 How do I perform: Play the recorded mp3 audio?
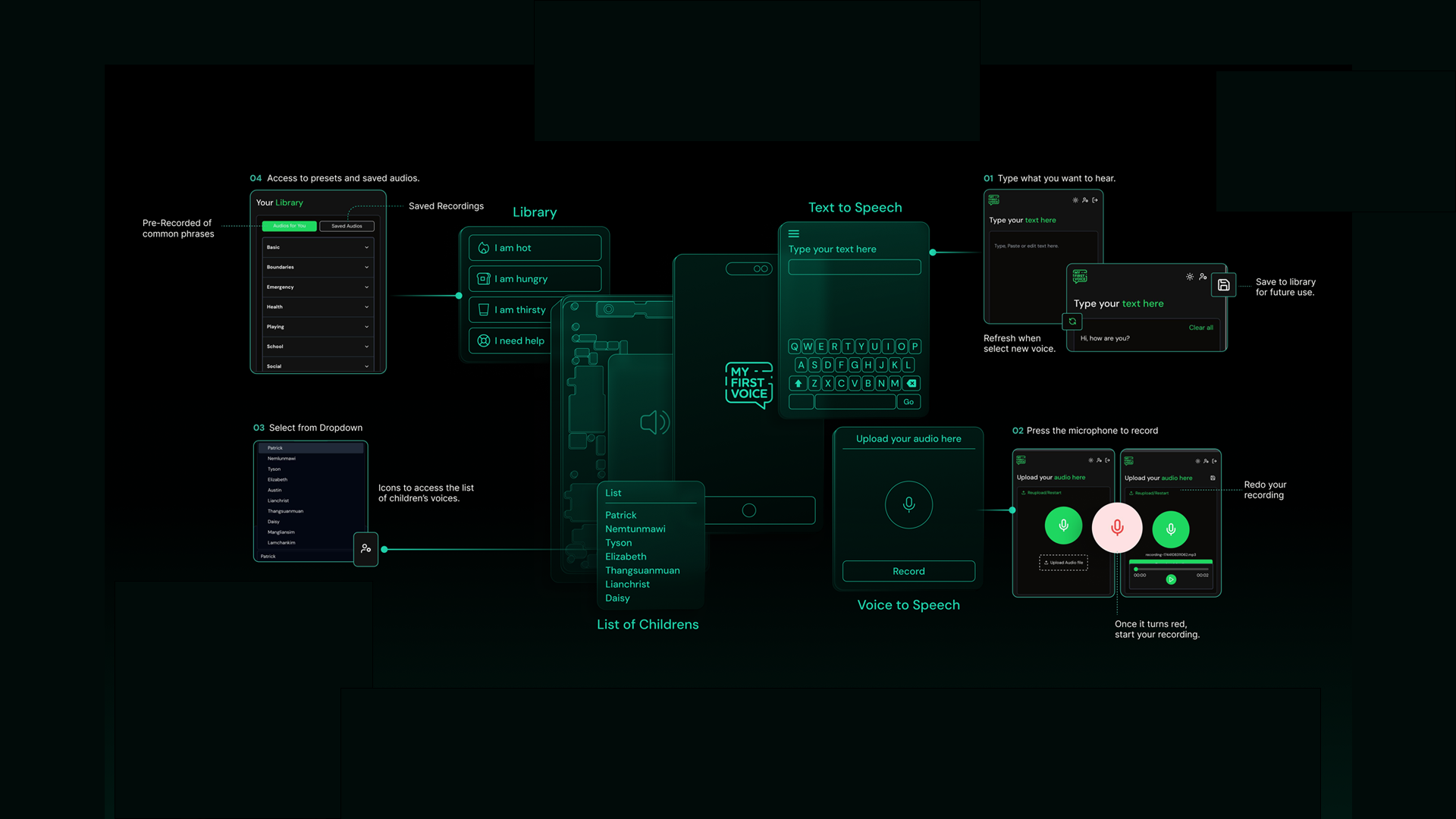[x=1171, y=579]
